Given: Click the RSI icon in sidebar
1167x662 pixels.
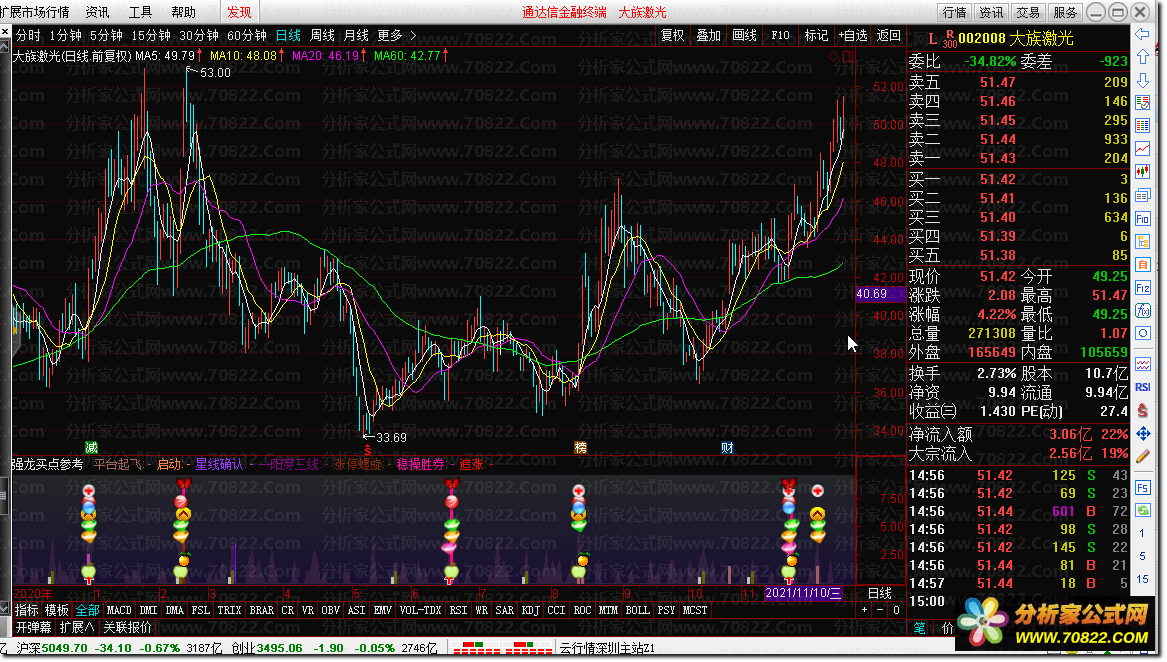Looking at the screenshot, I should 1142,387.
